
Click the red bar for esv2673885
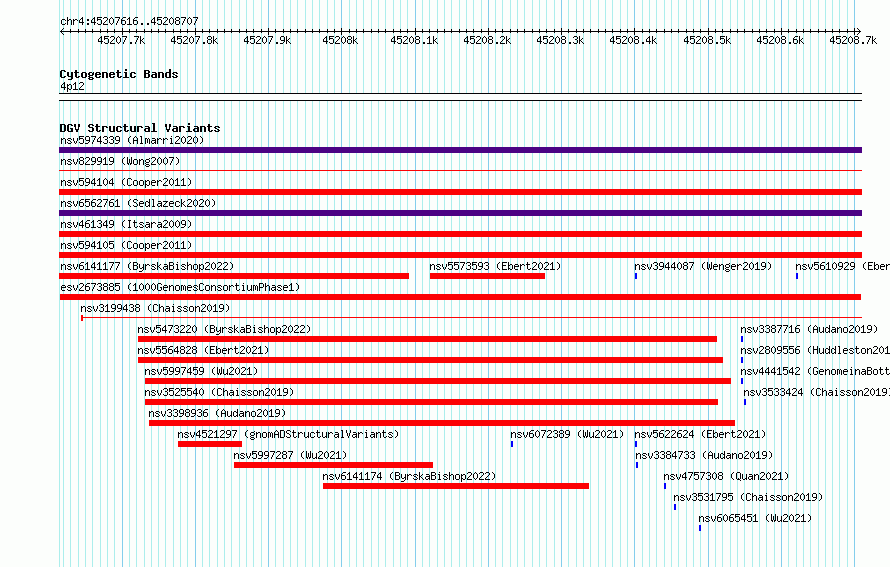460,297
